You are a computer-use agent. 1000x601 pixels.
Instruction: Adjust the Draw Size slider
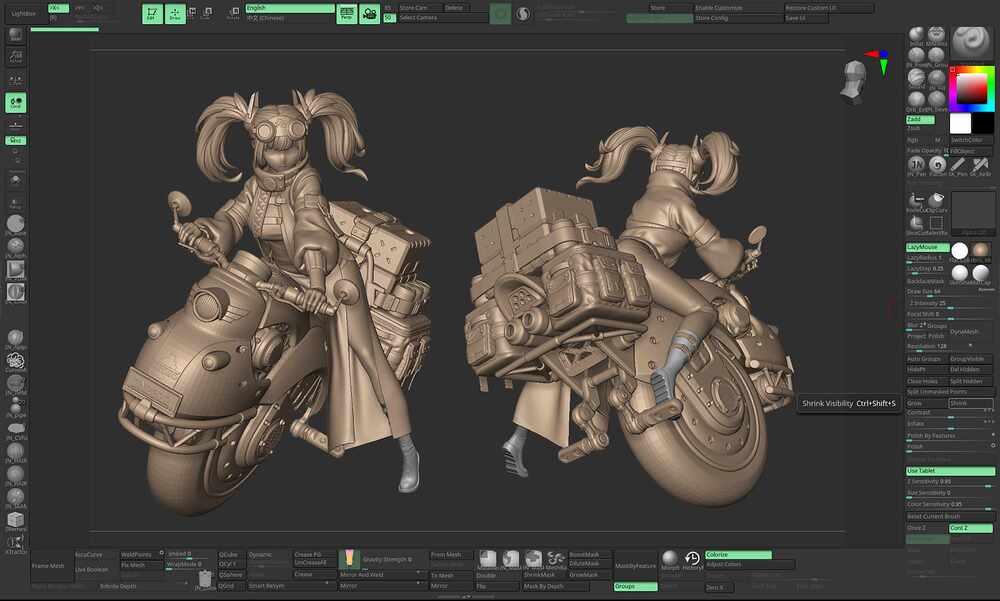point(950,292)
